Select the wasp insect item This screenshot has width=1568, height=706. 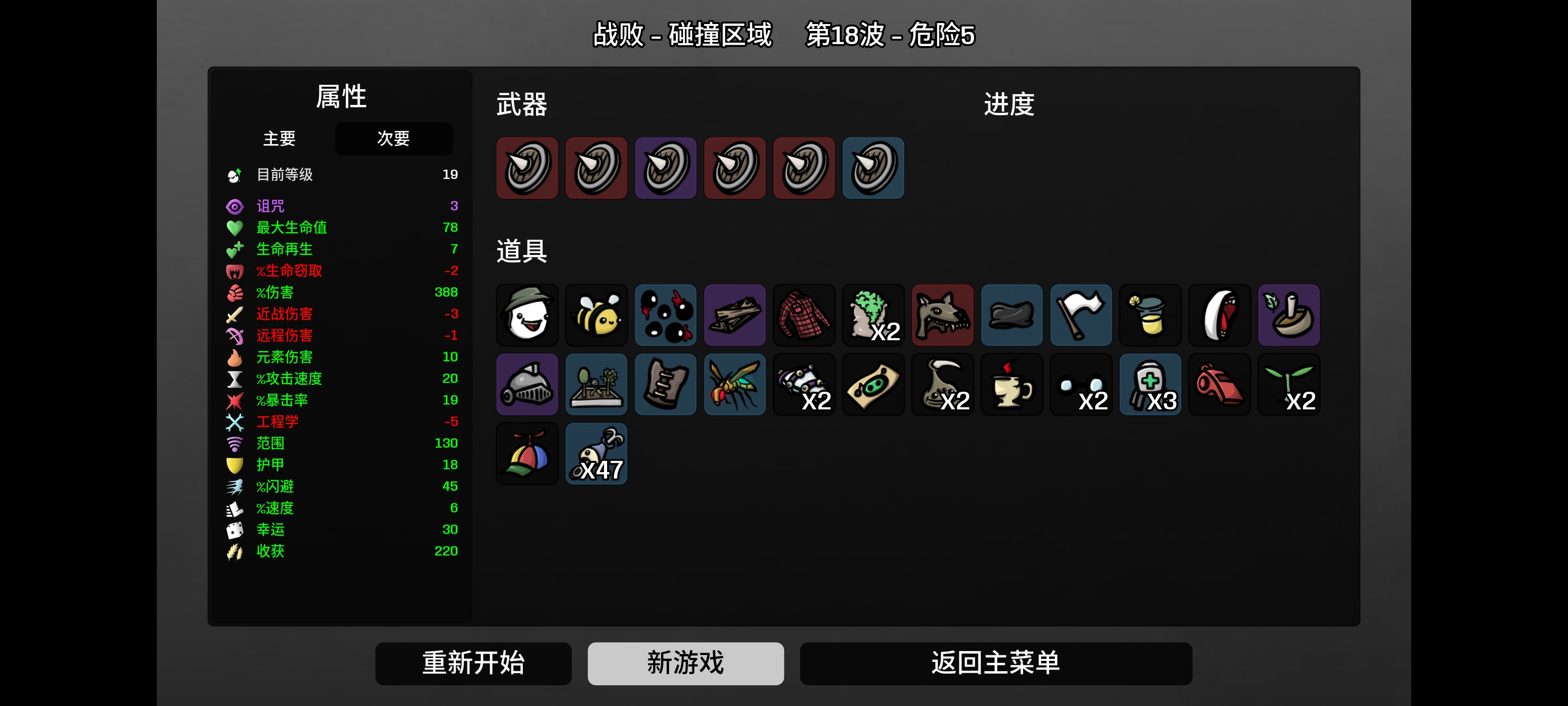point(735,384)
